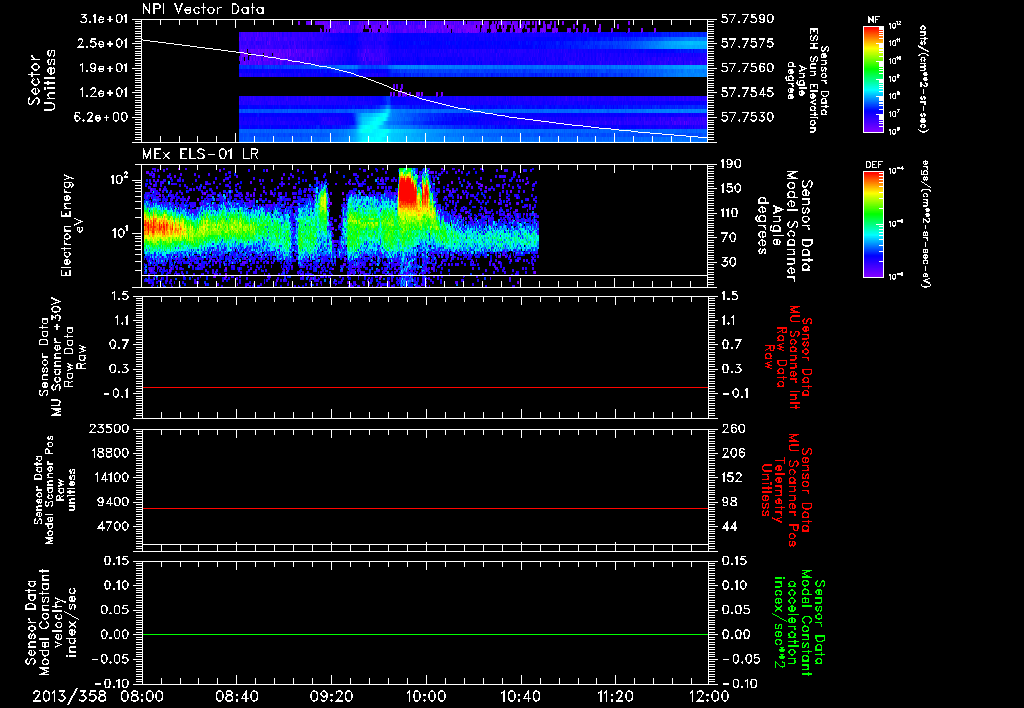
Task: Click the 18800 scanner position tick value
Action: coord(110,453)
